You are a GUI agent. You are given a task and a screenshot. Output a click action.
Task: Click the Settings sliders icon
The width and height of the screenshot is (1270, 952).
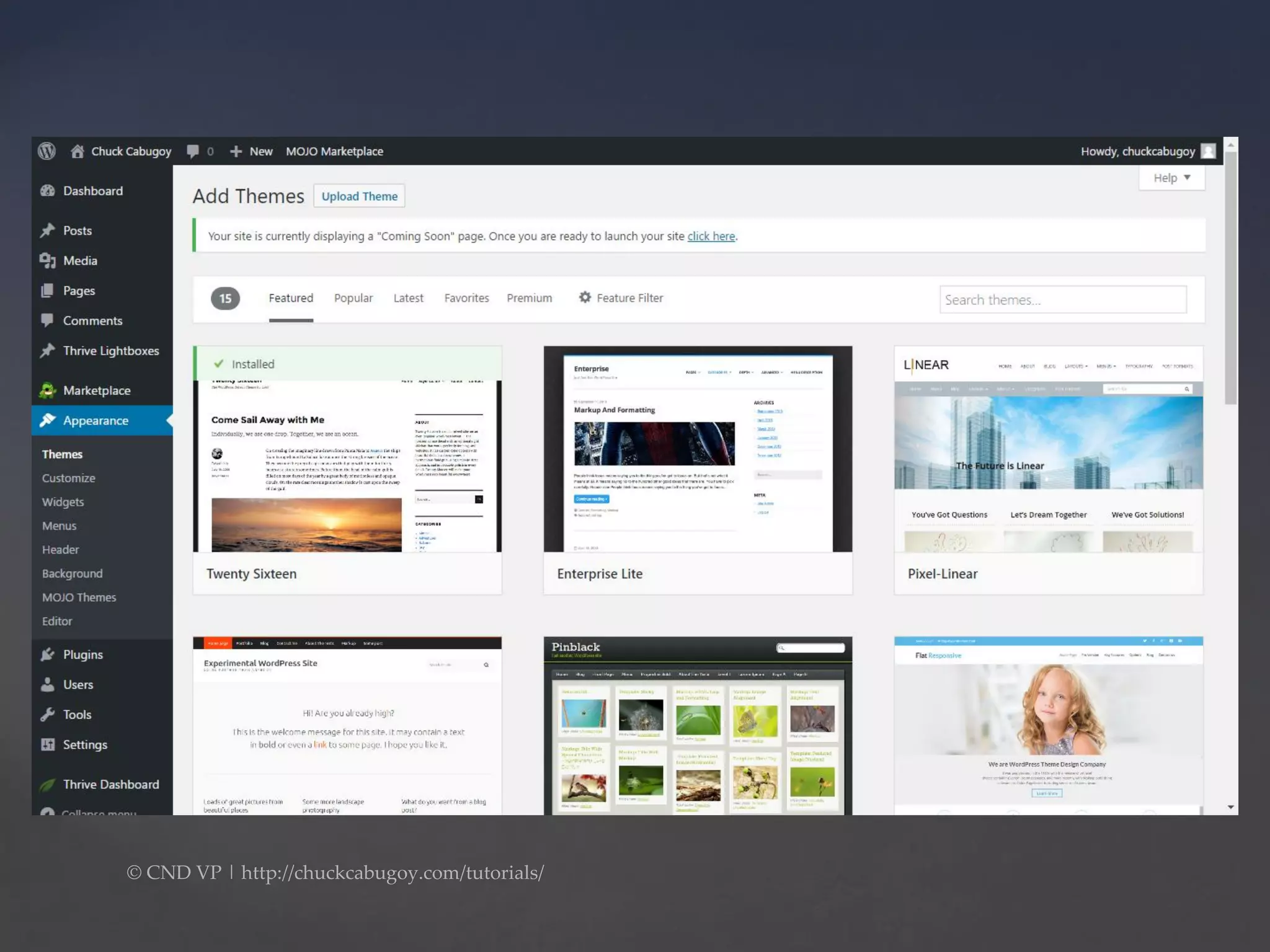pos(48,745)
